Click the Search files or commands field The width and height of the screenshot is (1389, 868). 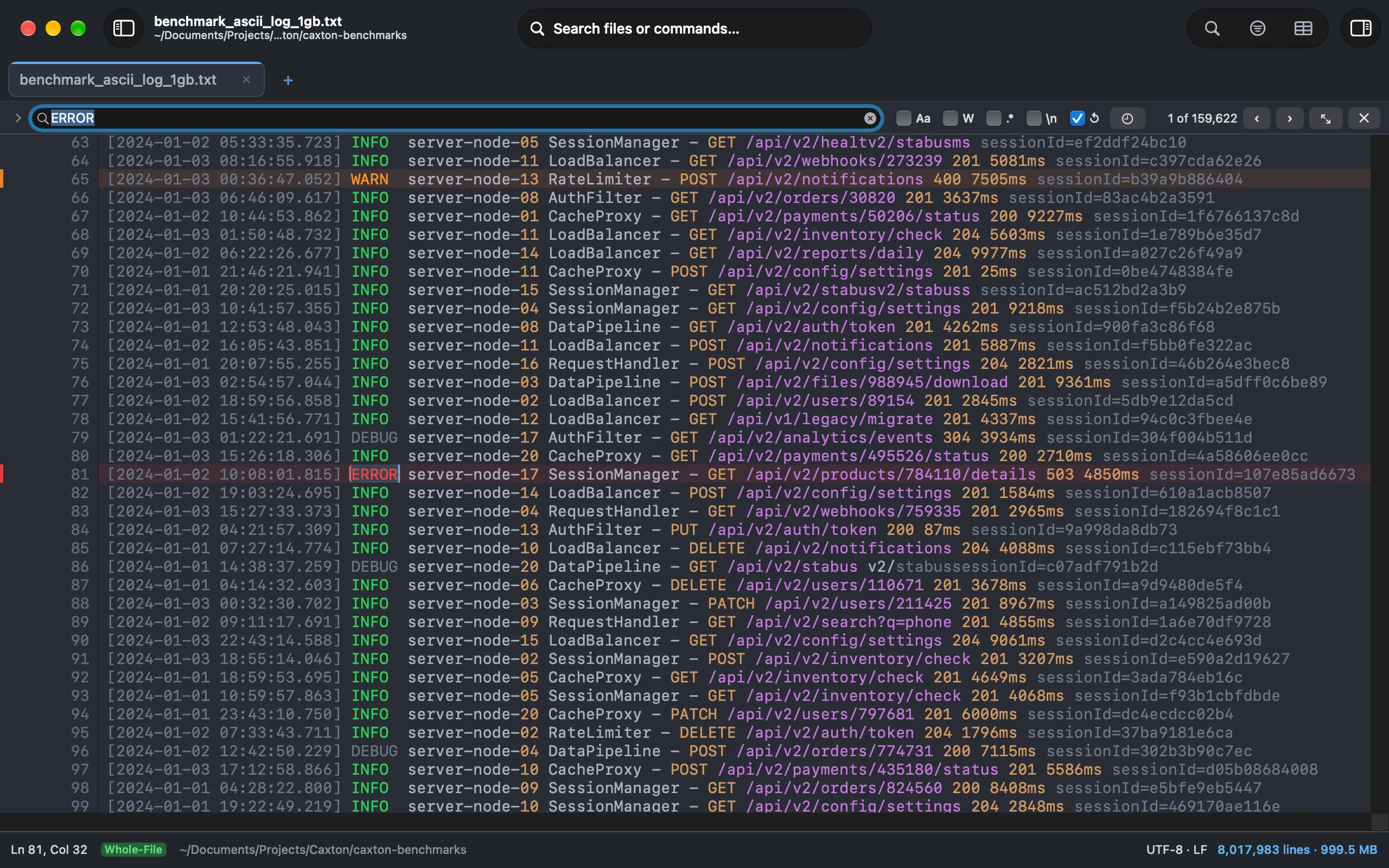tap(694, 28)
